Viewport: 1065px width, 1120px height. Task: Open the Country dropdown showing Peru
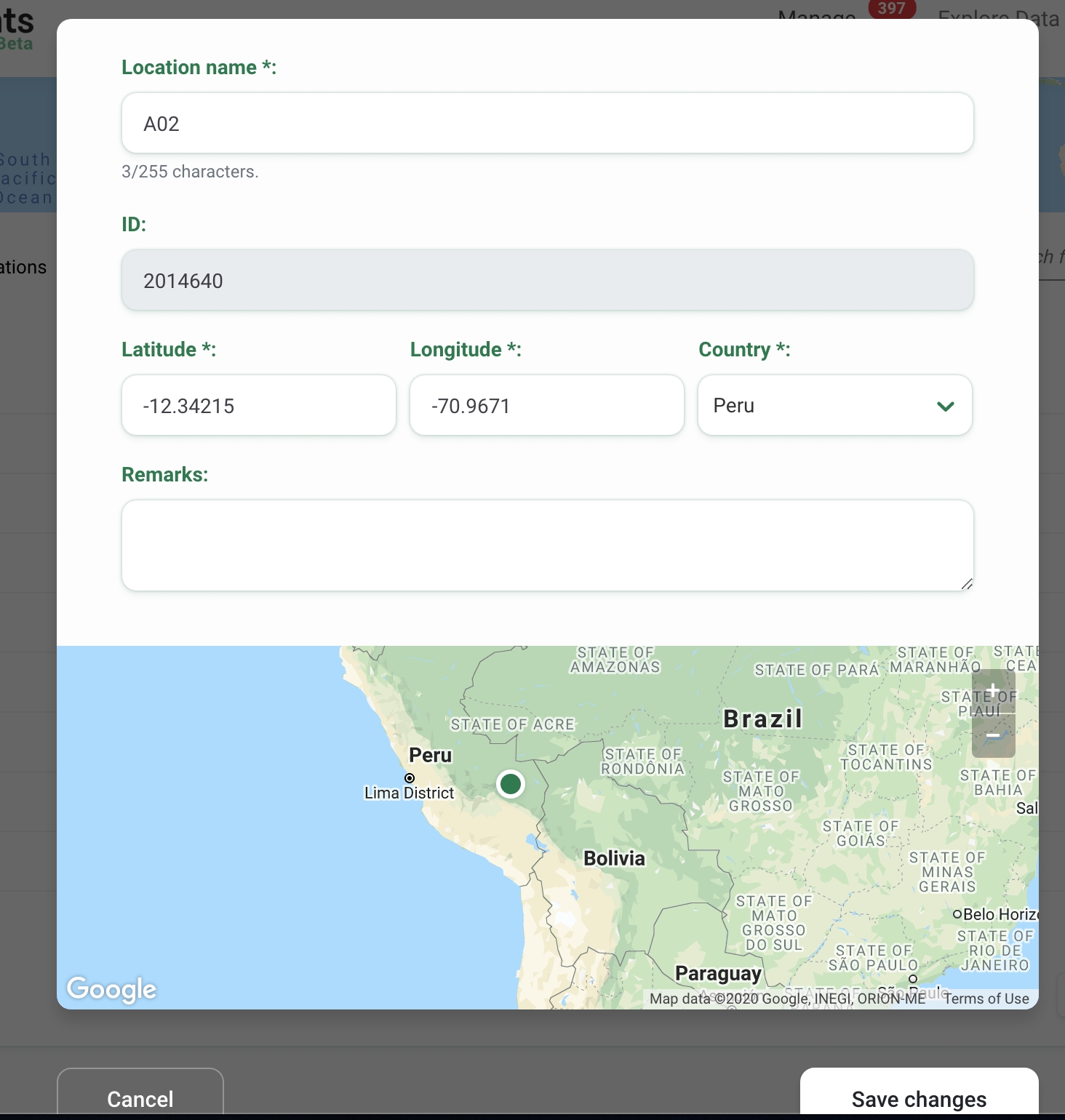coord(835,405)
